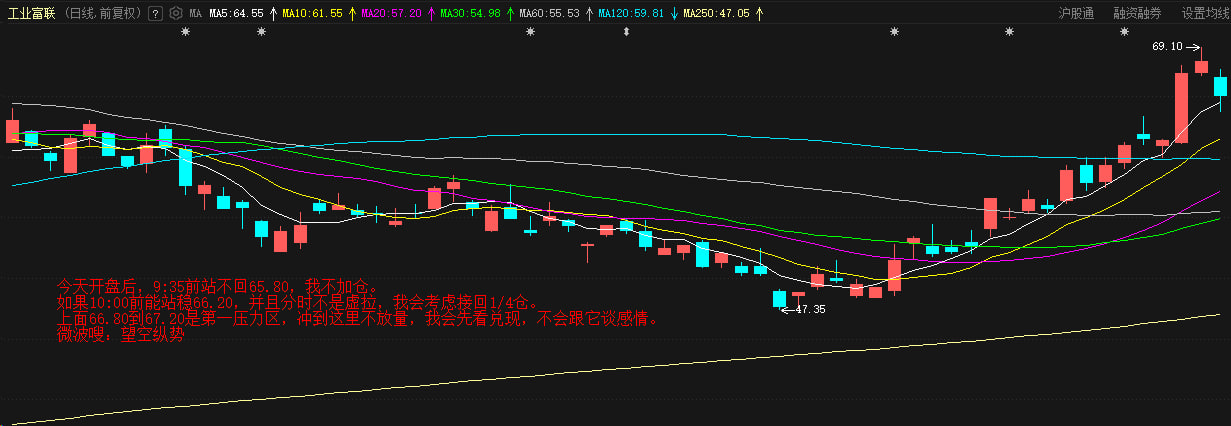Click info star marker beneath MA5's arrow
Screen dimensions: 1231x426
pyautogui.click(x=262, y=32)
